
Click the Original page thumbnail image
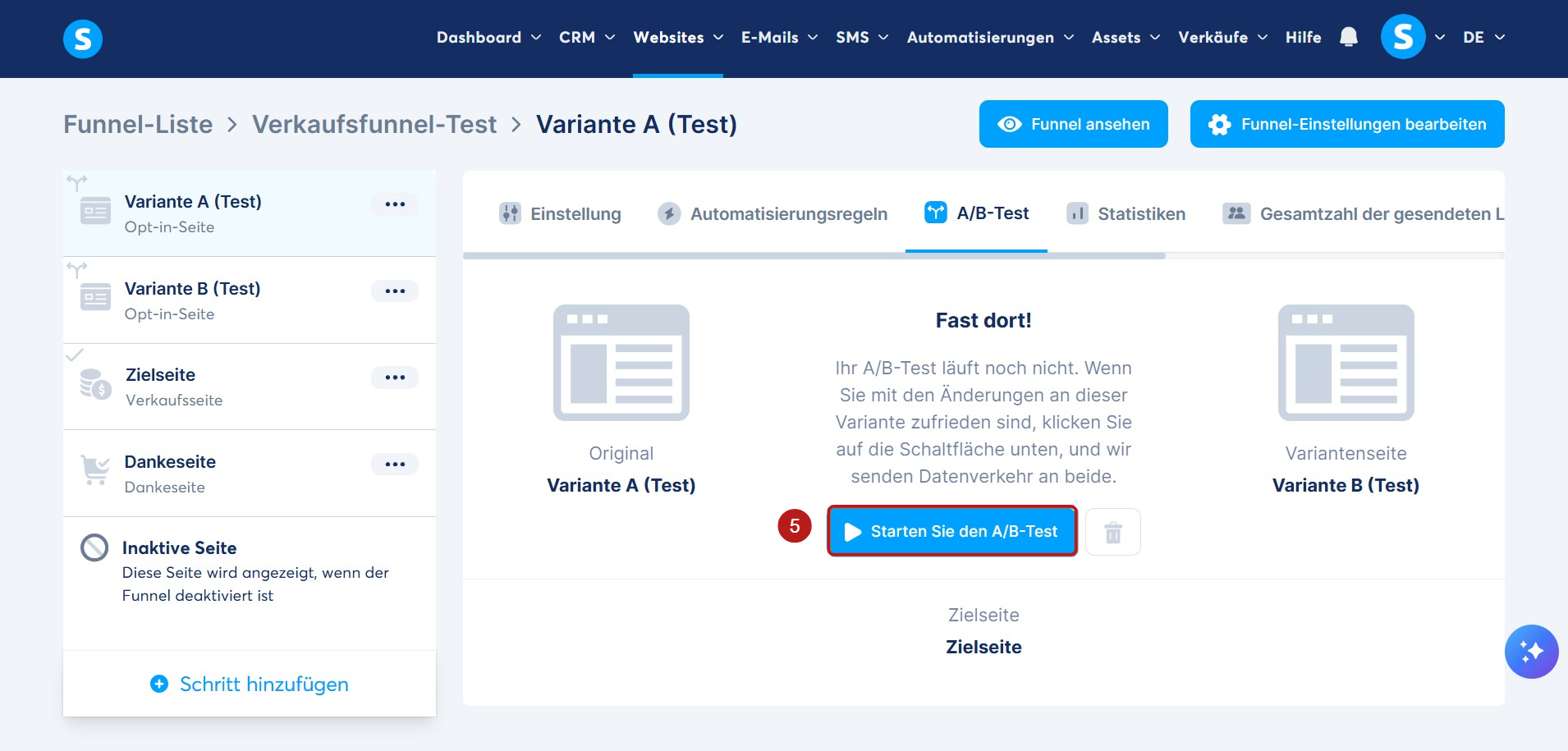(x=621, y=363)
